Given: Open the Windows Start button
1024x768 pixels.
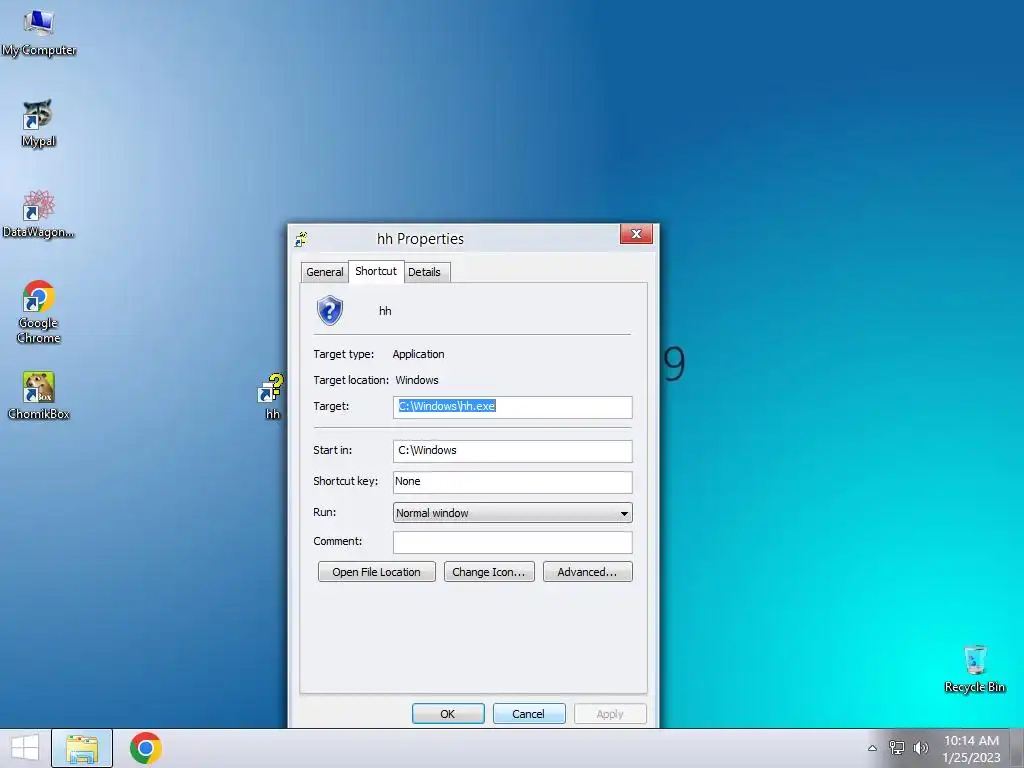Looking at the screenshot, I should (25, 748).
